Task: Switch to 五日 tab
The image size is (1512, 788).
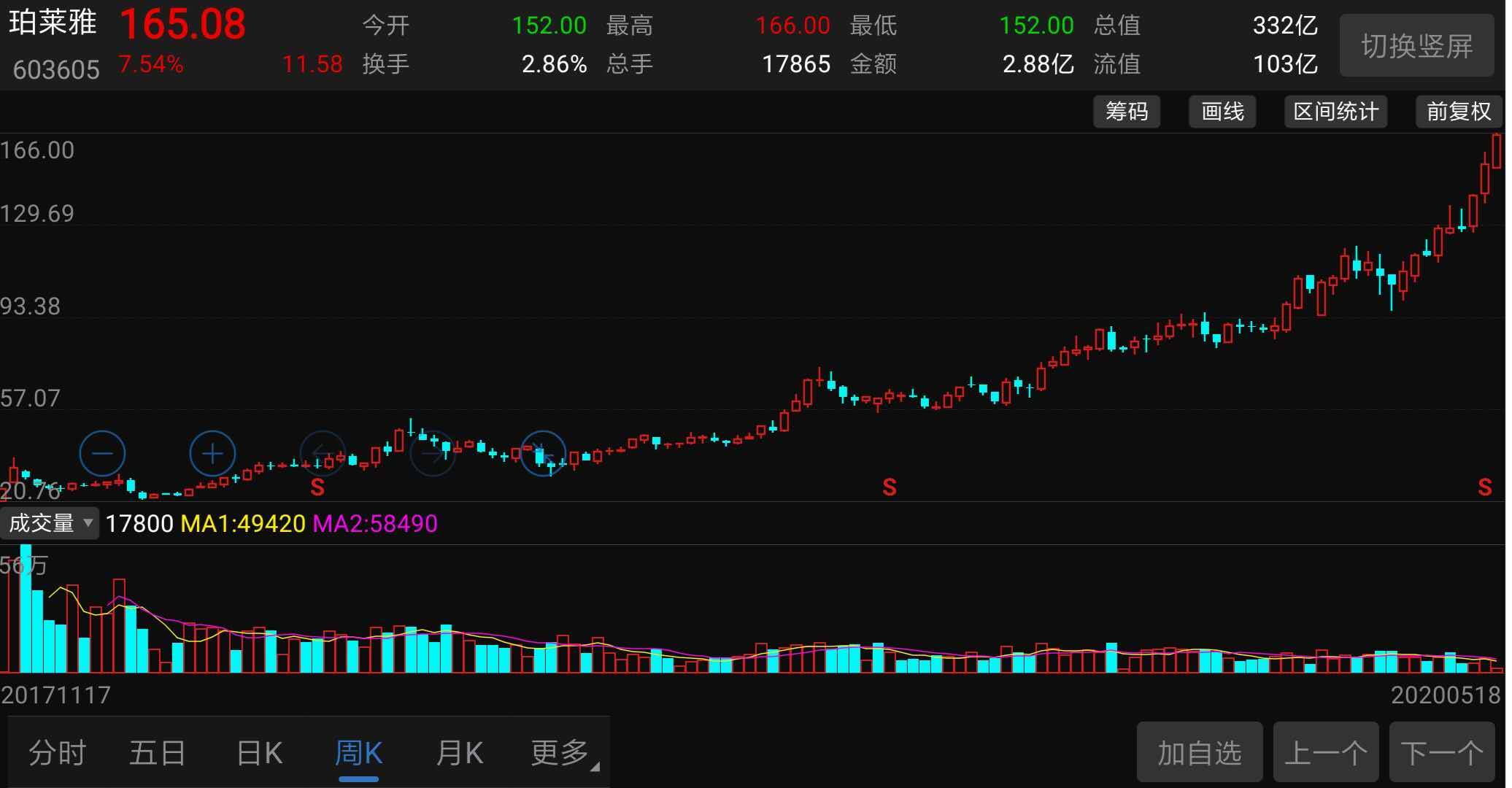Action: (158, 753)
